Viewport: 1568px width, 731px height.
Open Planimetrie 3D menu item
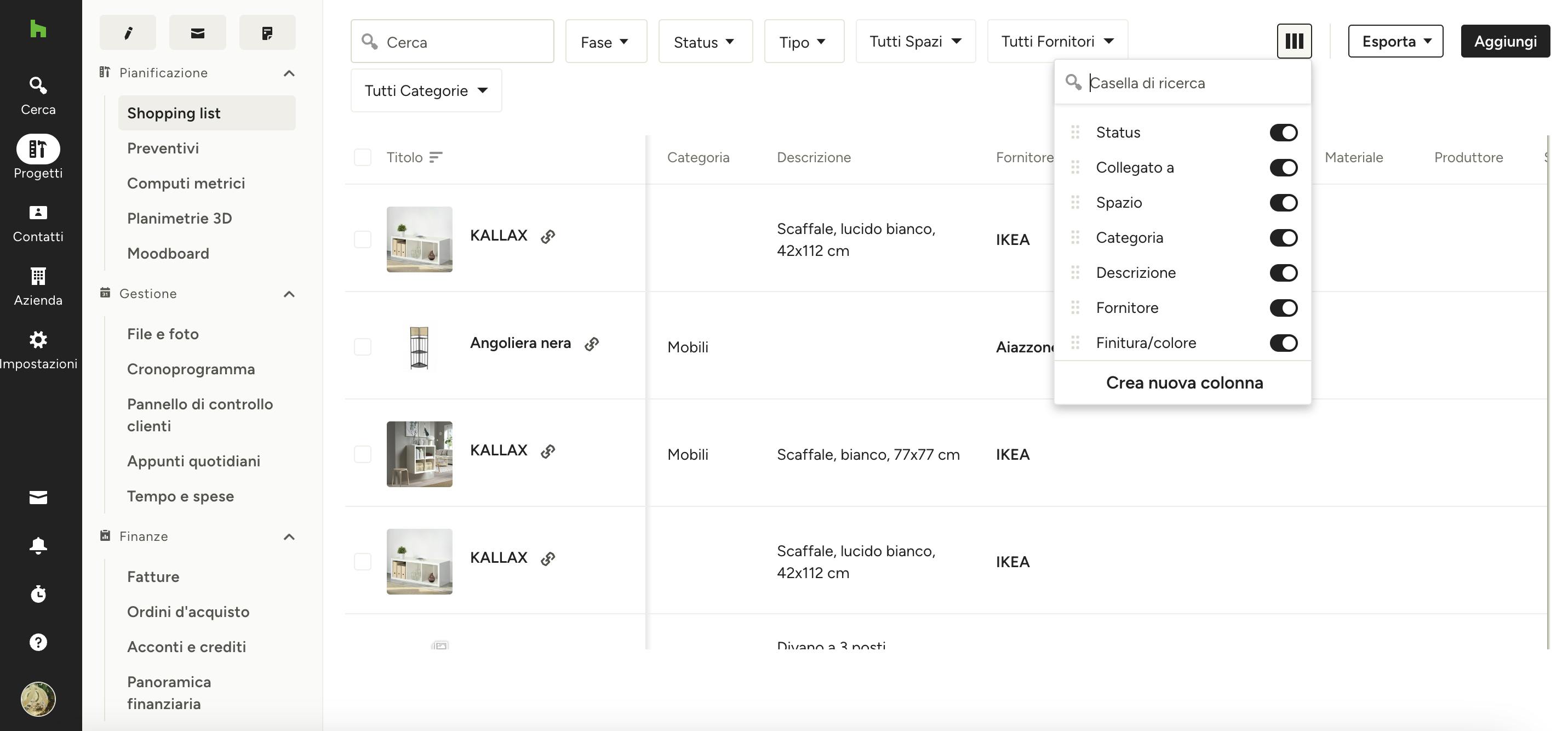pyautogui.click(x=180, y=219)
